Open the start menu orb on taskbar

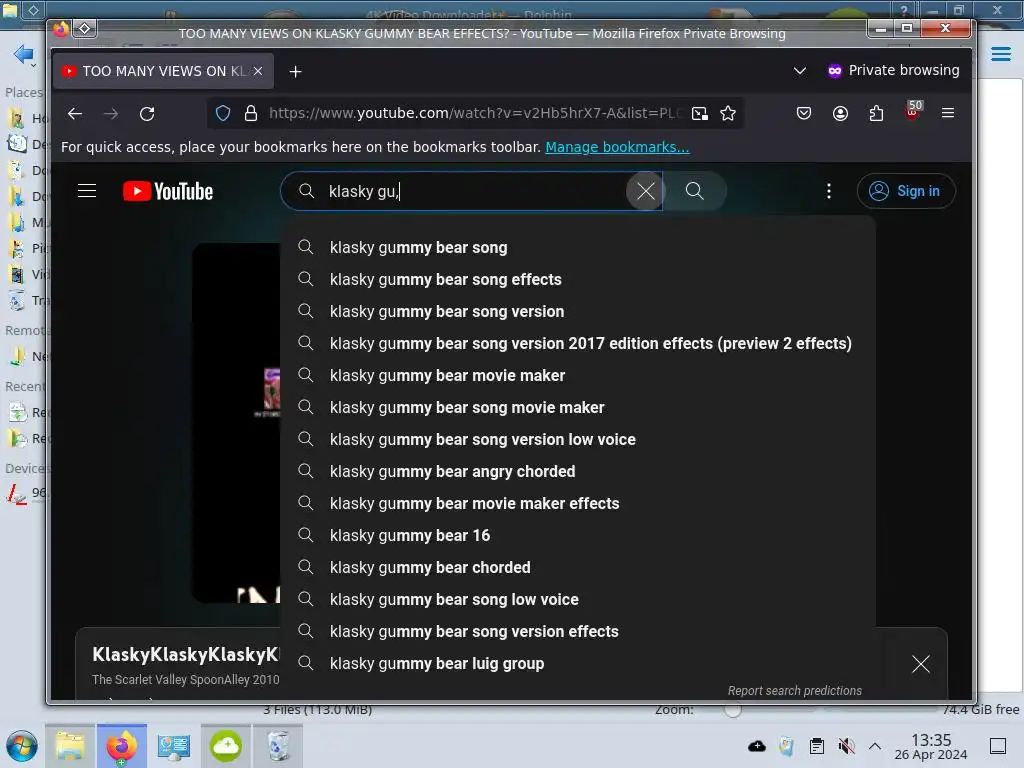(22, 746)
